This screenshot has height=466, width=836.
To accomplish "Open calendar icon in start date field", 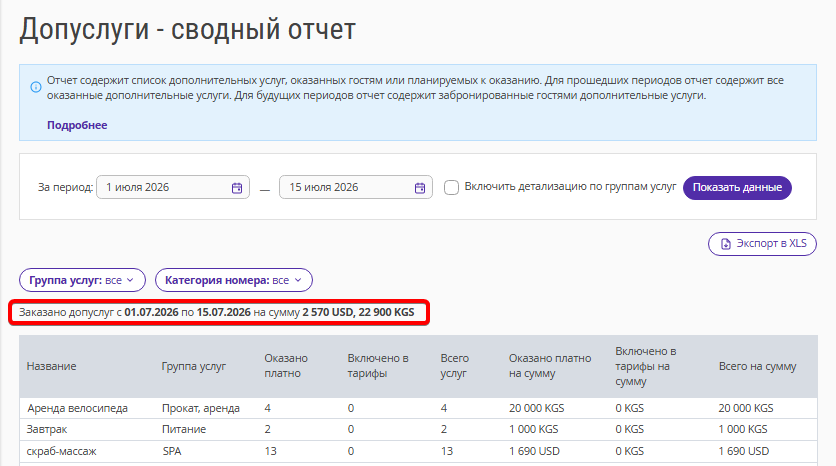I will coord(237,188).
